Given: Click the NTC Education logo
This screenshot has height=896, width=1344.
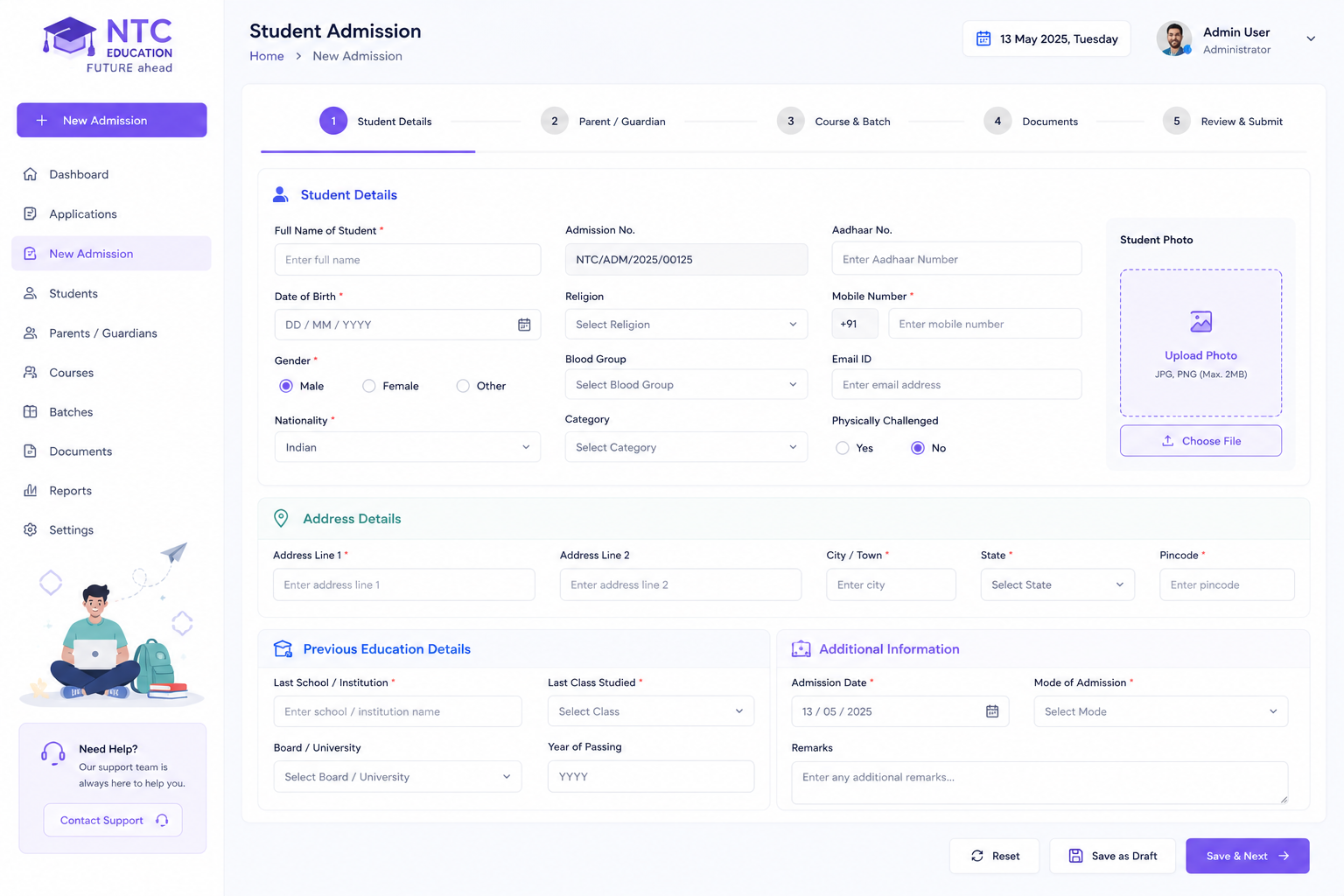Looking at the screenshot, I should click(108, 45).
